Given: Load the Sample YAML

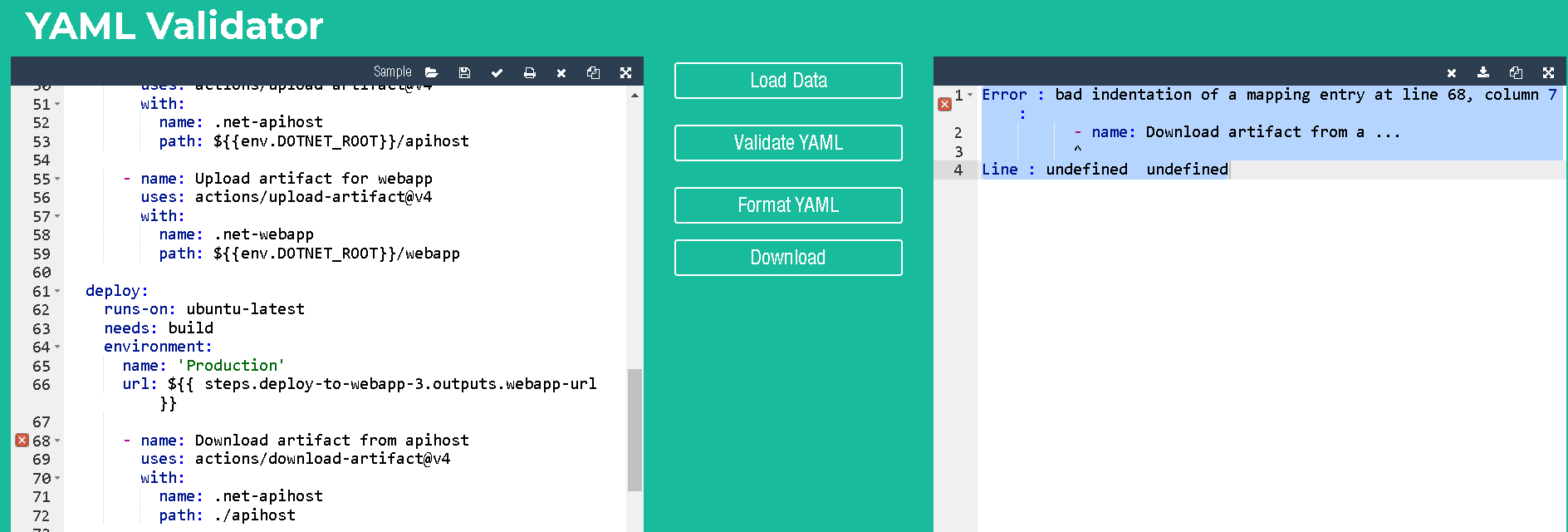Looking at the screenshot, I should [x=392, y=72].
